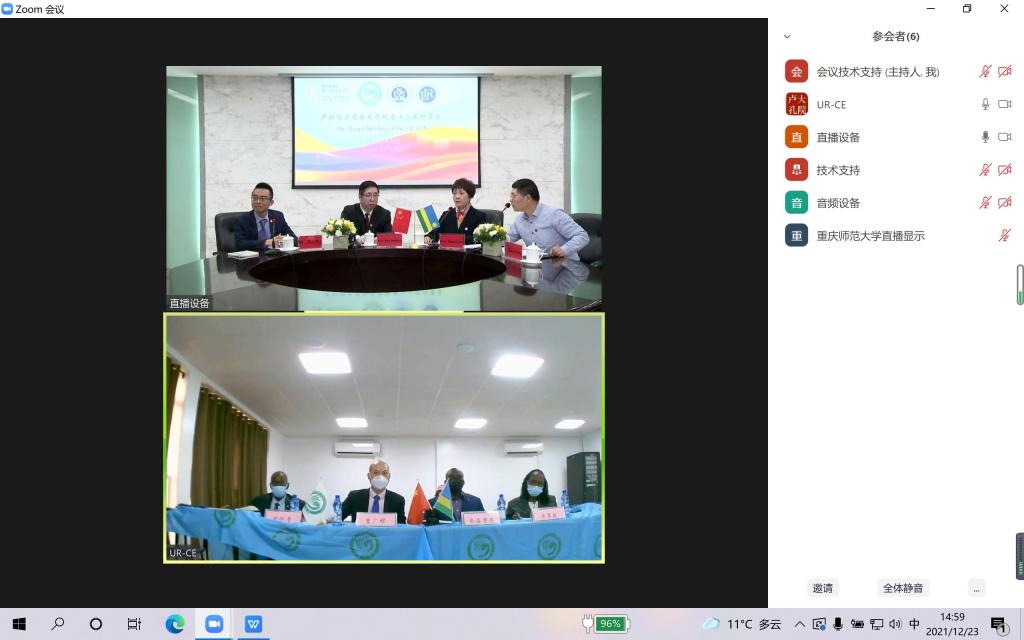Click the 邀请 button
Screen dimensions: 1024x640
point(822,588)
